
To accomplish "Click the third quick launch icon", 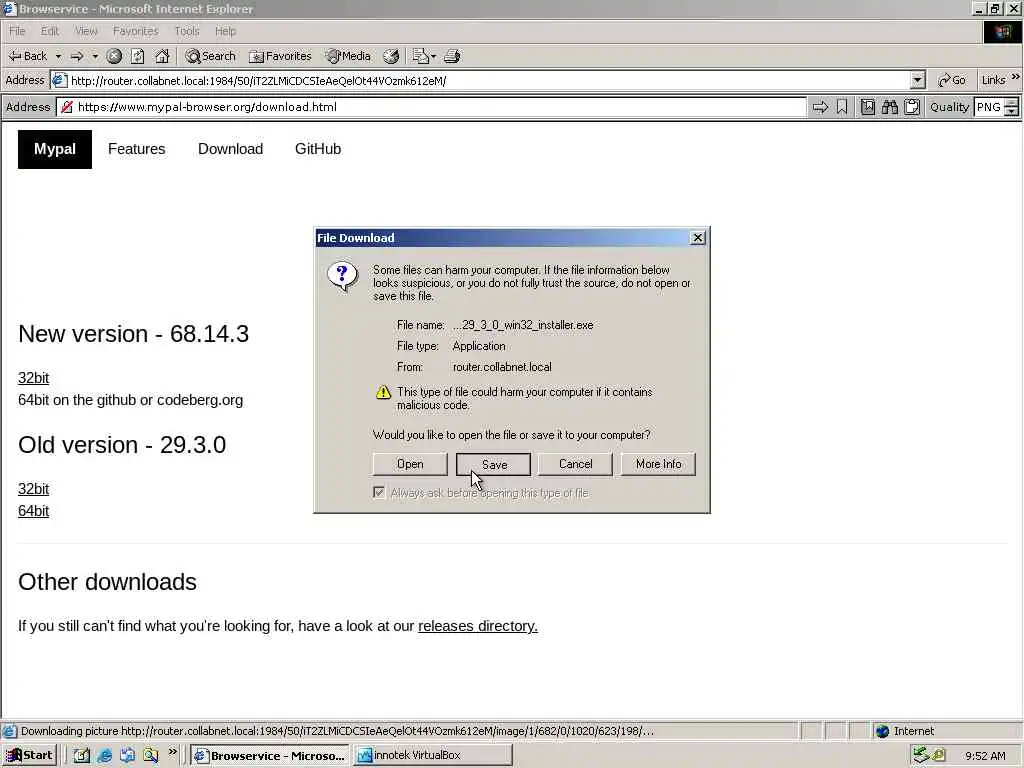I will [127, 756].
